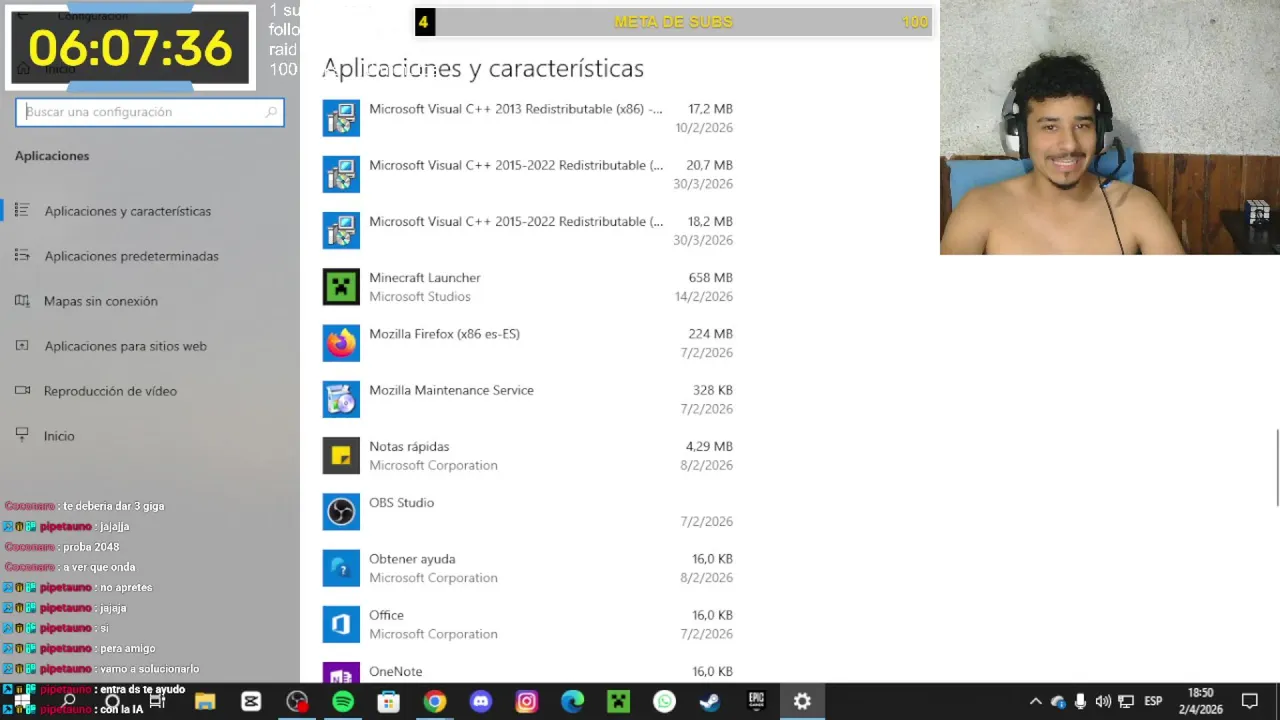1280x720 pixels.
Task: Select the OneNote app entry
Action: pos(528,673)
